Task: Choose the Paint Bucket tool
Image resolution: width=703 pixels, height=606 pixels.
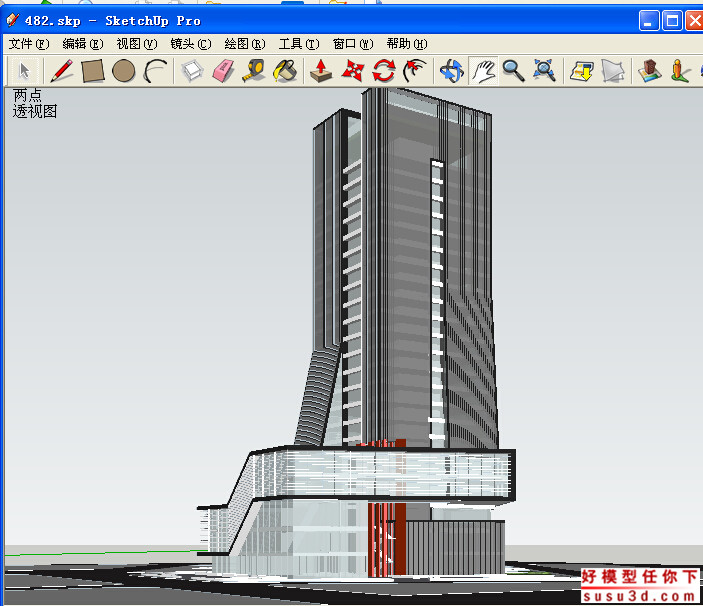Action: tap(285, 71)
